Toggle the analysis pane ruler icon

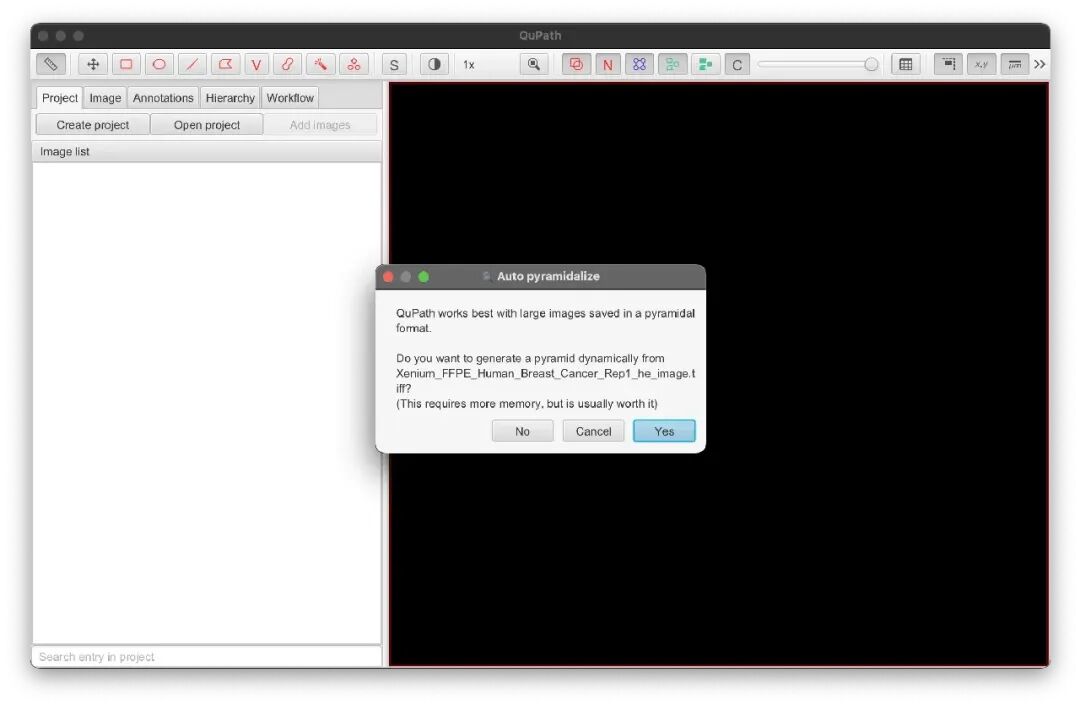tap(51, 64)
